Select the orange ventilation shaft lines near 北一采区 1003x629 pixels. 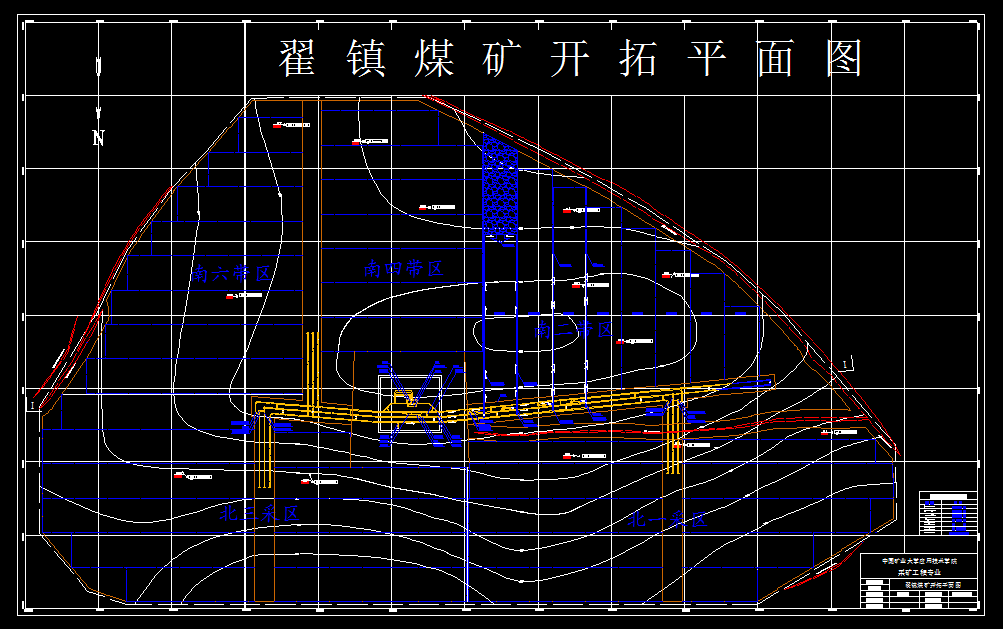(x=673, y=450)
